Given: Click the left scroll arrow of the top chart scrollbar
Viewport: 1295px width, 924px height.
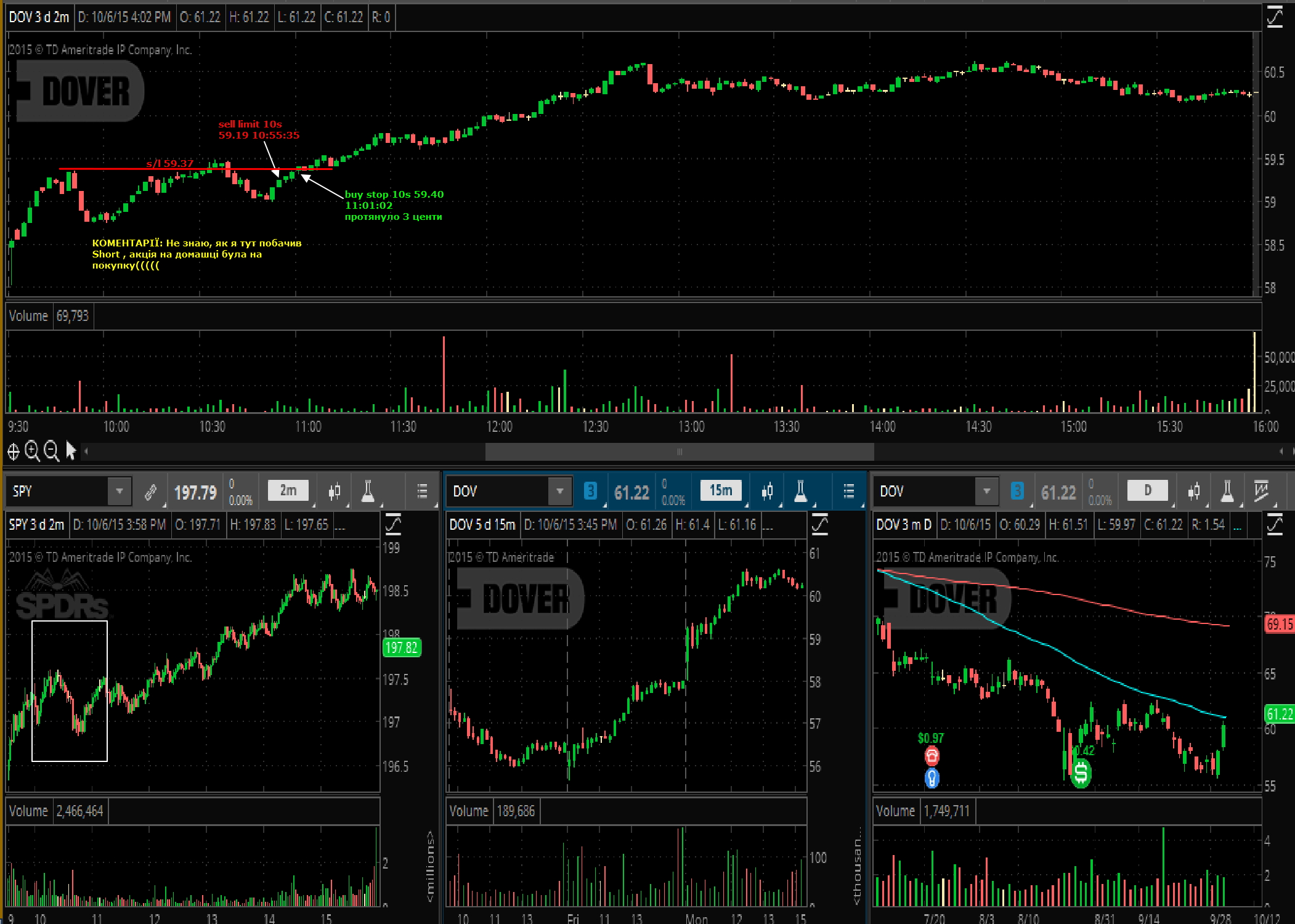Looking at the screenshot, I should [86, 452].
